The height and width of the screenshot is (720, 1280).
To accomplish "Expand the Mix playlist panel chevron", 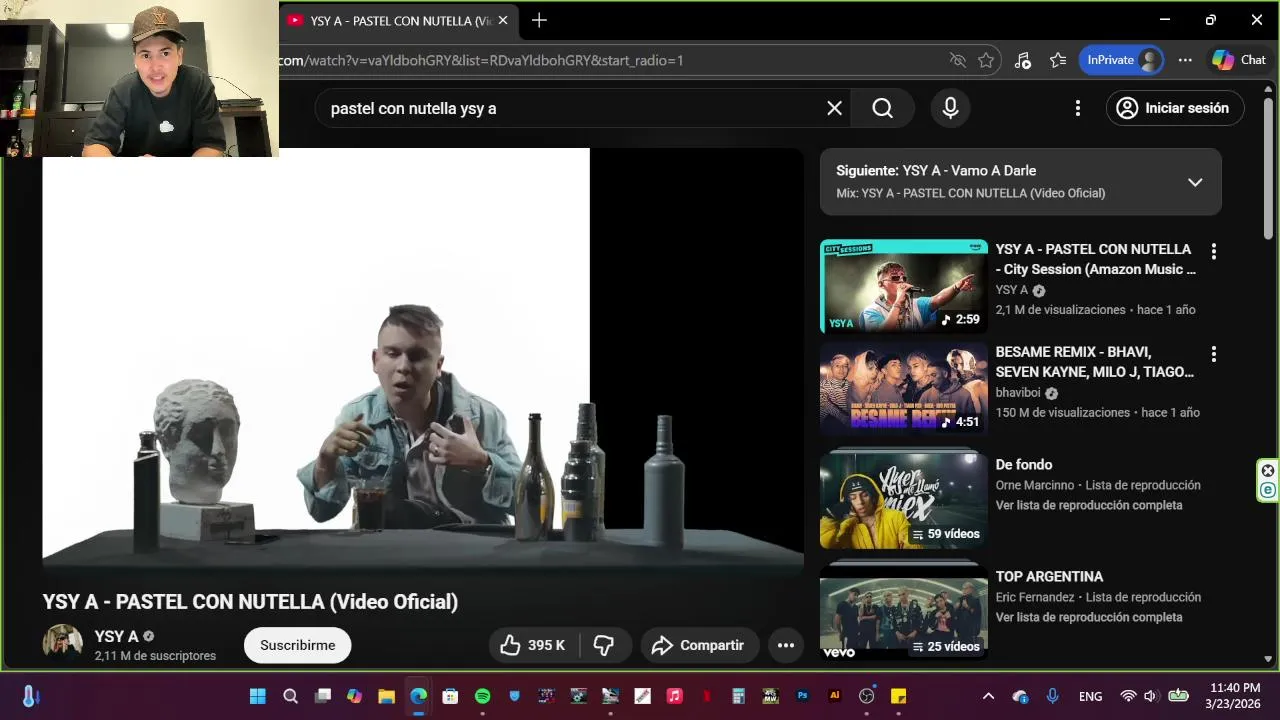I will tap(1194, 182).
